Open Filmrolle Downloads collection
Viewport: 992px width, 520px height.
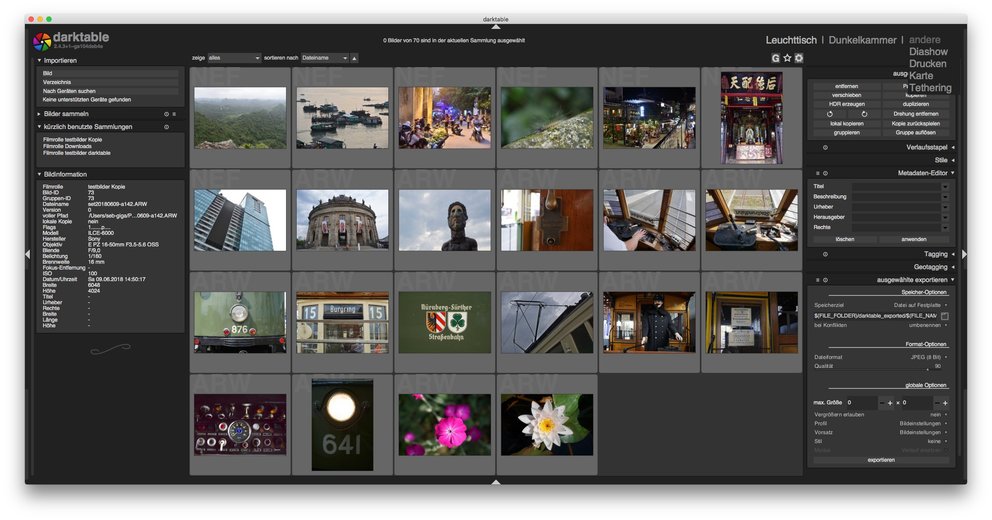pos(68,146)
